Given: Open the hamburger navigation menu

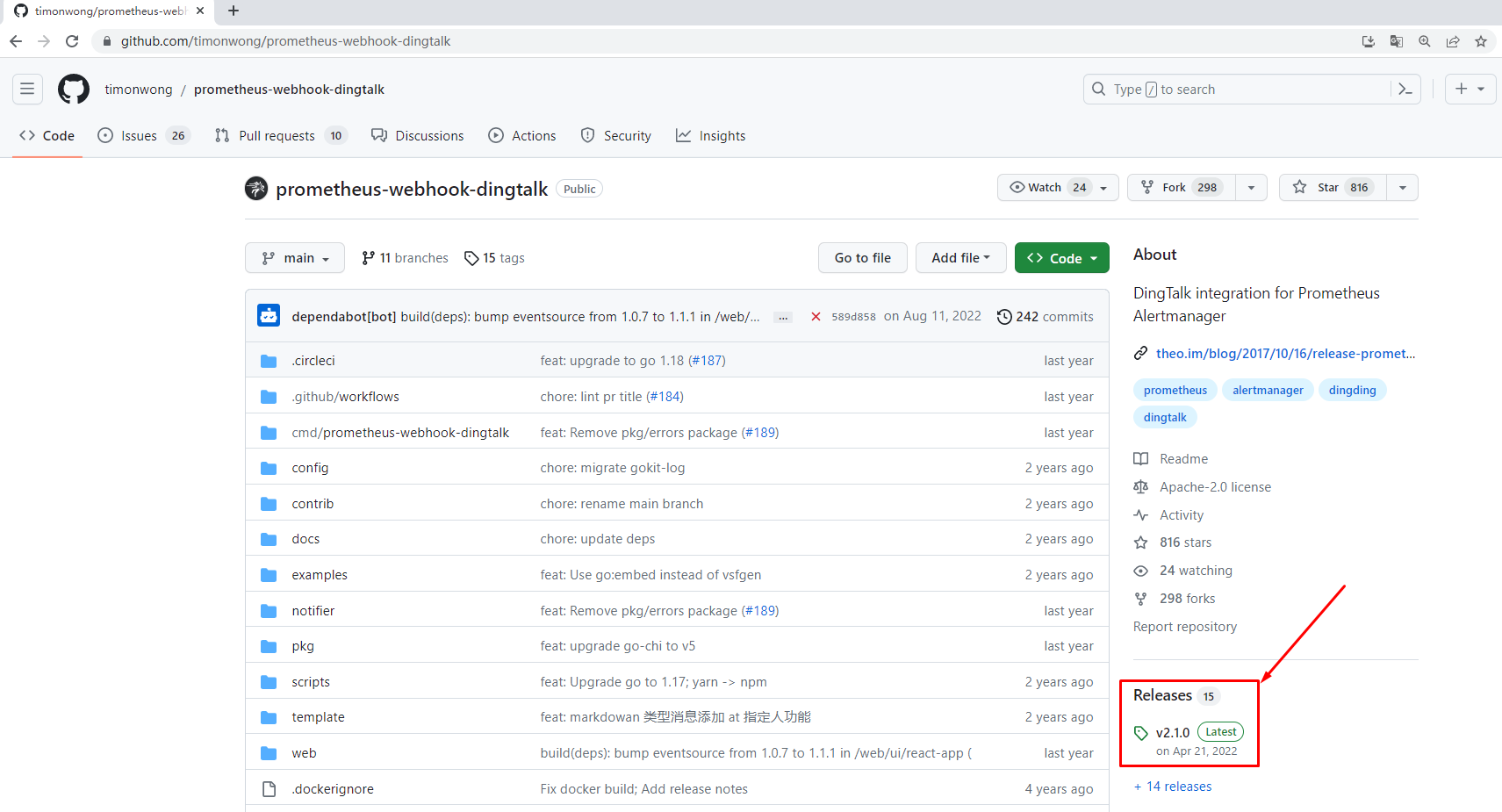Looking at the screenshot, I should (27, 90).
